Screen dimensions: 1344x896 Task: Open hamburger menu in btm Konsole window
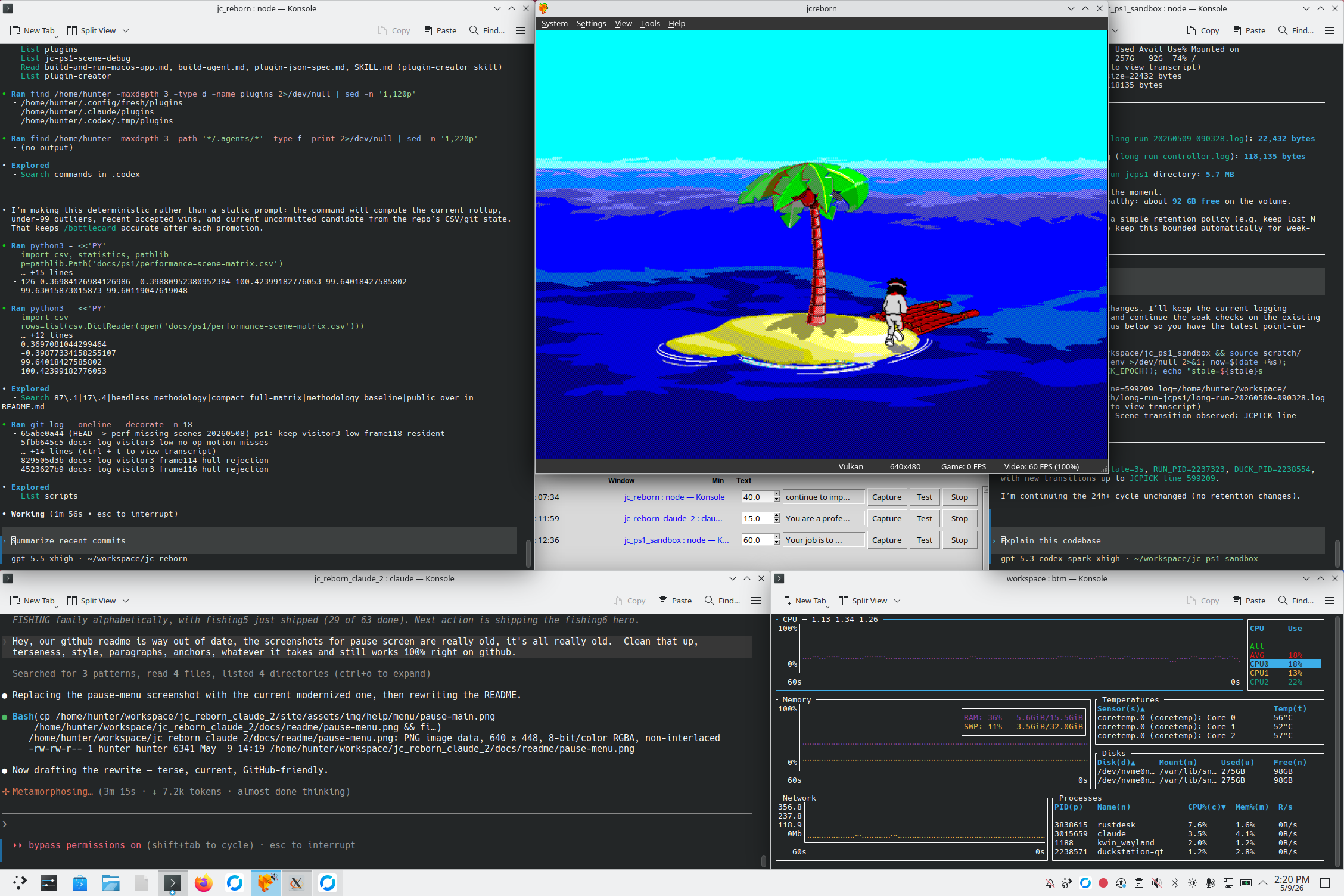click(1330, 601)
